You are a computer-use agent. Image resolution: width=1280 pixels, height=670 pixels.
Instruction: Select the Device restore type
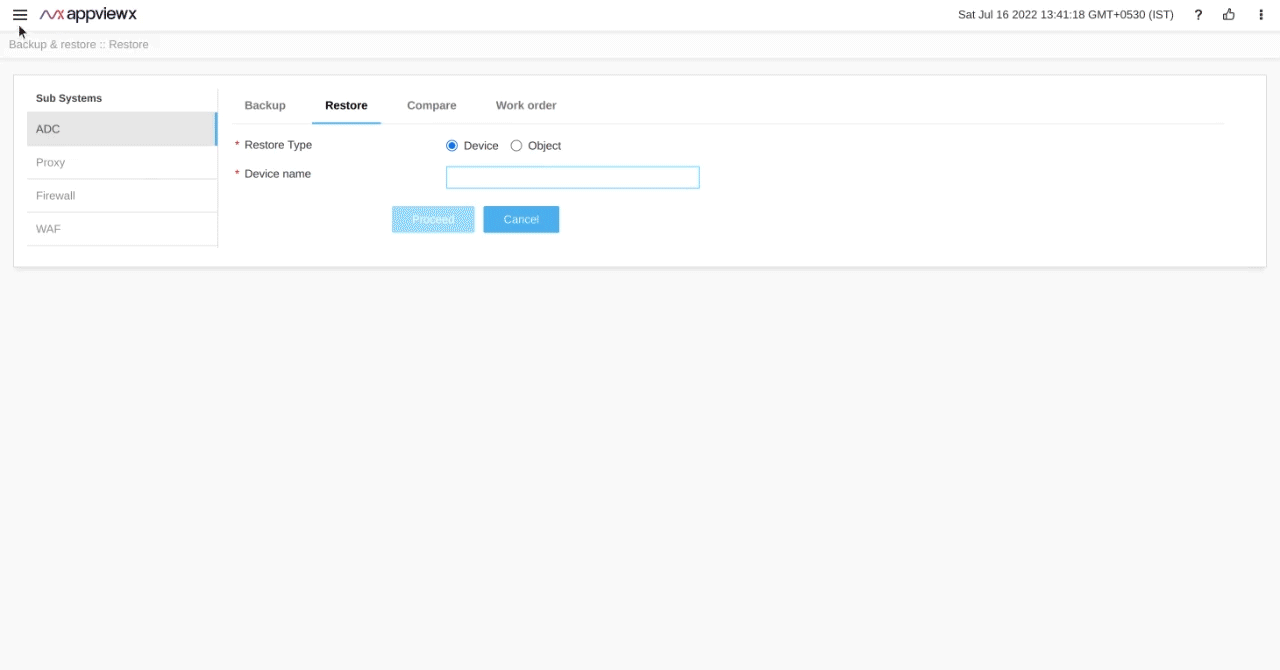pyautogui.click(x=452, y=145)
